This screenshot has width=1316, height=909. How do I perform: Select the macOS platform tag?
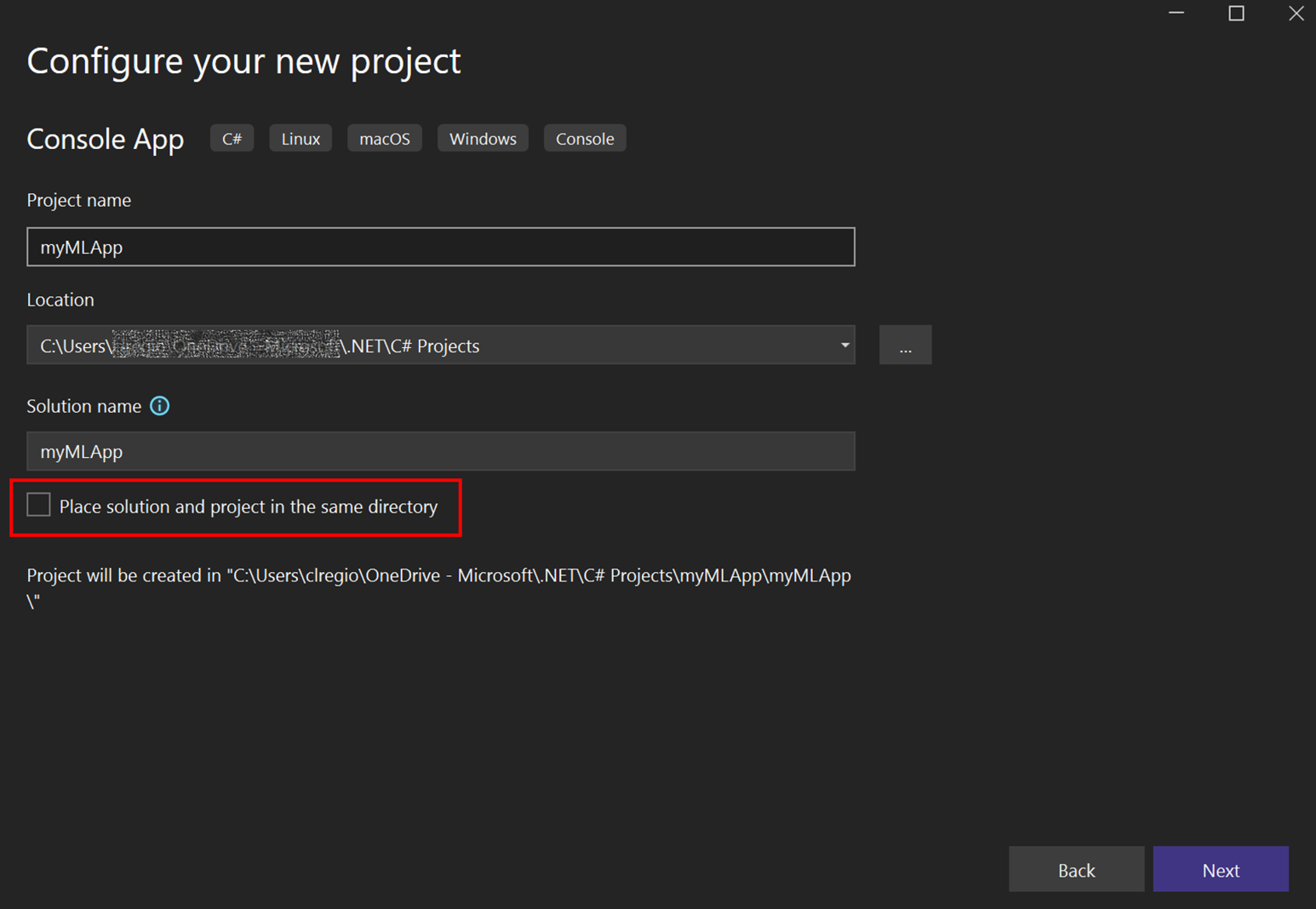384,138
